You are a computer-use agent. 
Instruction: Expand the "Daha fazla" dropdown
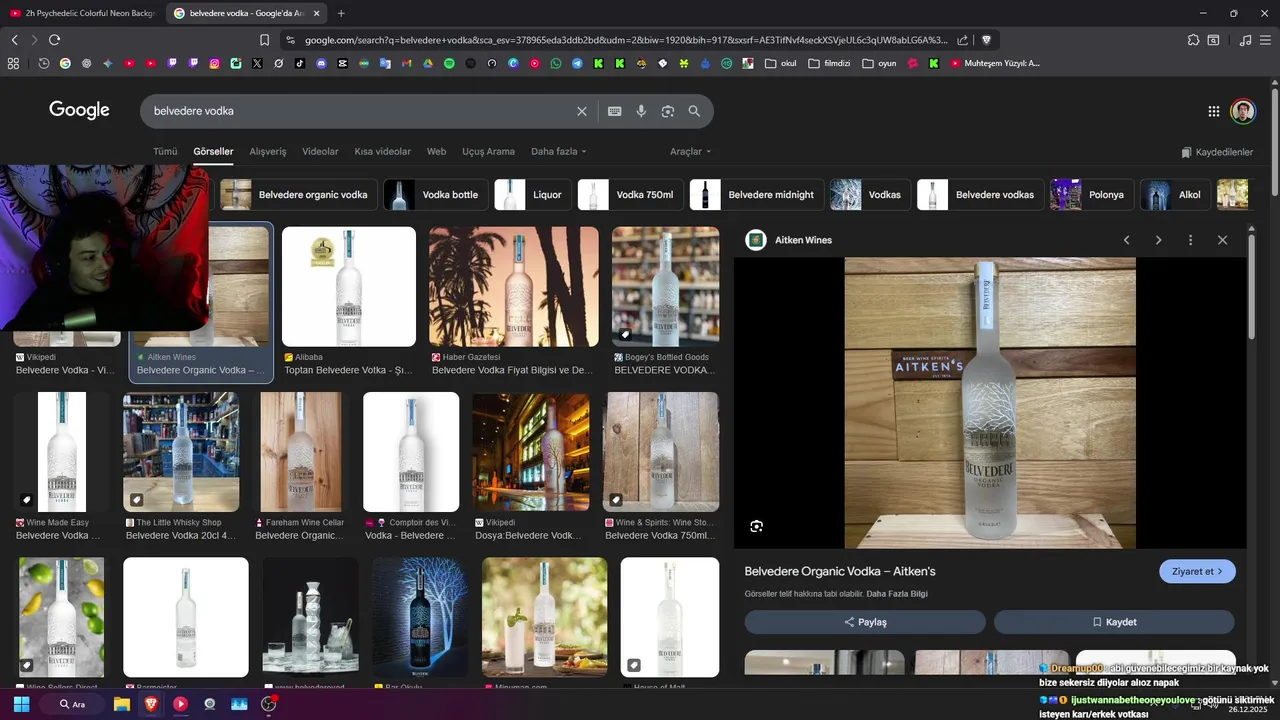pos(558,152)
